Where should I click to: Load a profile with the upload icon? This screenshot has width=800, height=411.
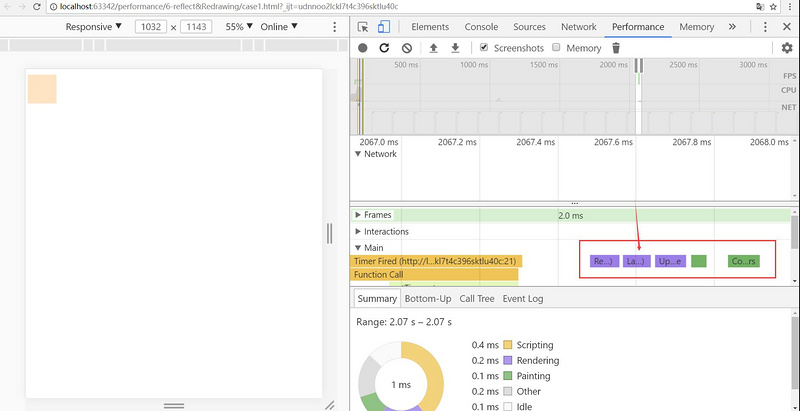pyautogui.click(x=433, y=48)
